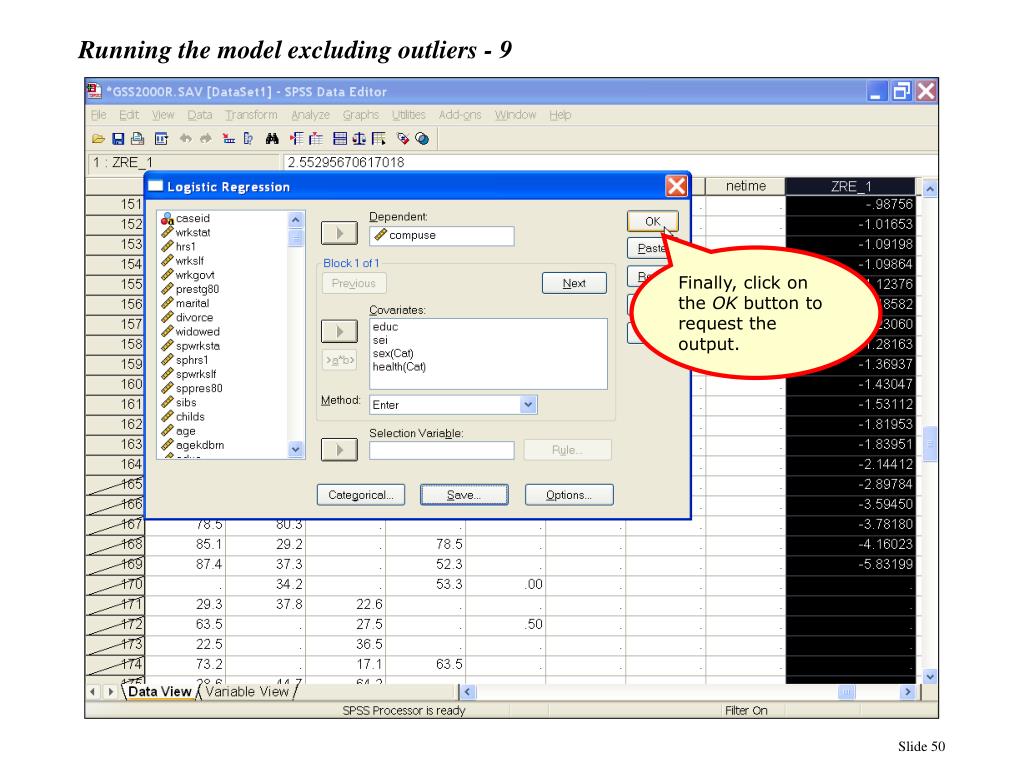Screen dimensions: 1024x768
Task: Toggle the Value Labels tag icon
Action: (x=403, y=138)
